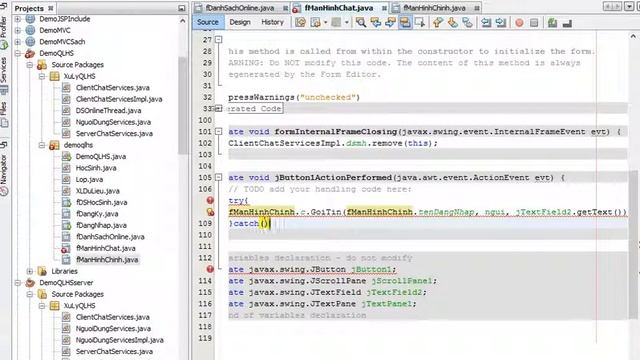Place cursor in the catch parentheses on line 109

tap(264, 223)
